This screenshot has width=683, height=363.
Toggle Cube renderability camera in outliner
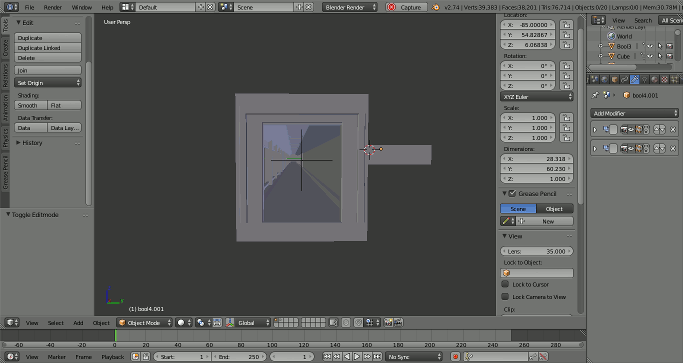669,56
